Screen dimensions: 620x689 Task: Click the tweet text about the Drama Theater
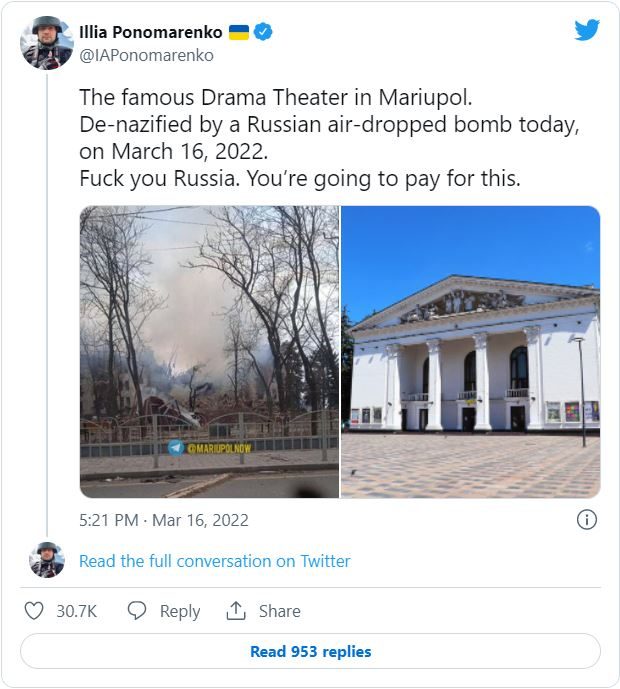pyautogui.click(x=314, y=138)
